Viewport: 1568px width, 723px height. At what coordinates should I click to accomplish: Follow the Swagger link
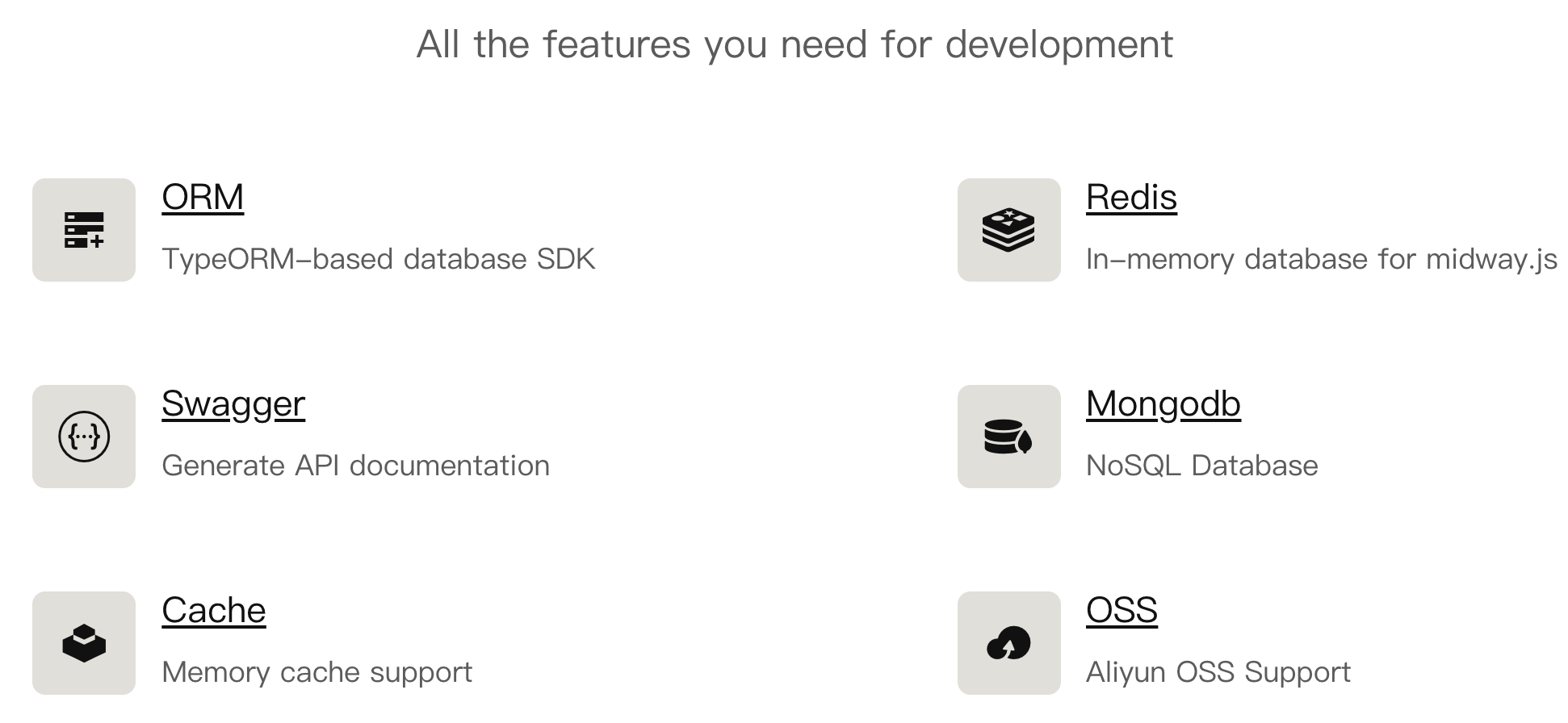[x=233, y=404]
